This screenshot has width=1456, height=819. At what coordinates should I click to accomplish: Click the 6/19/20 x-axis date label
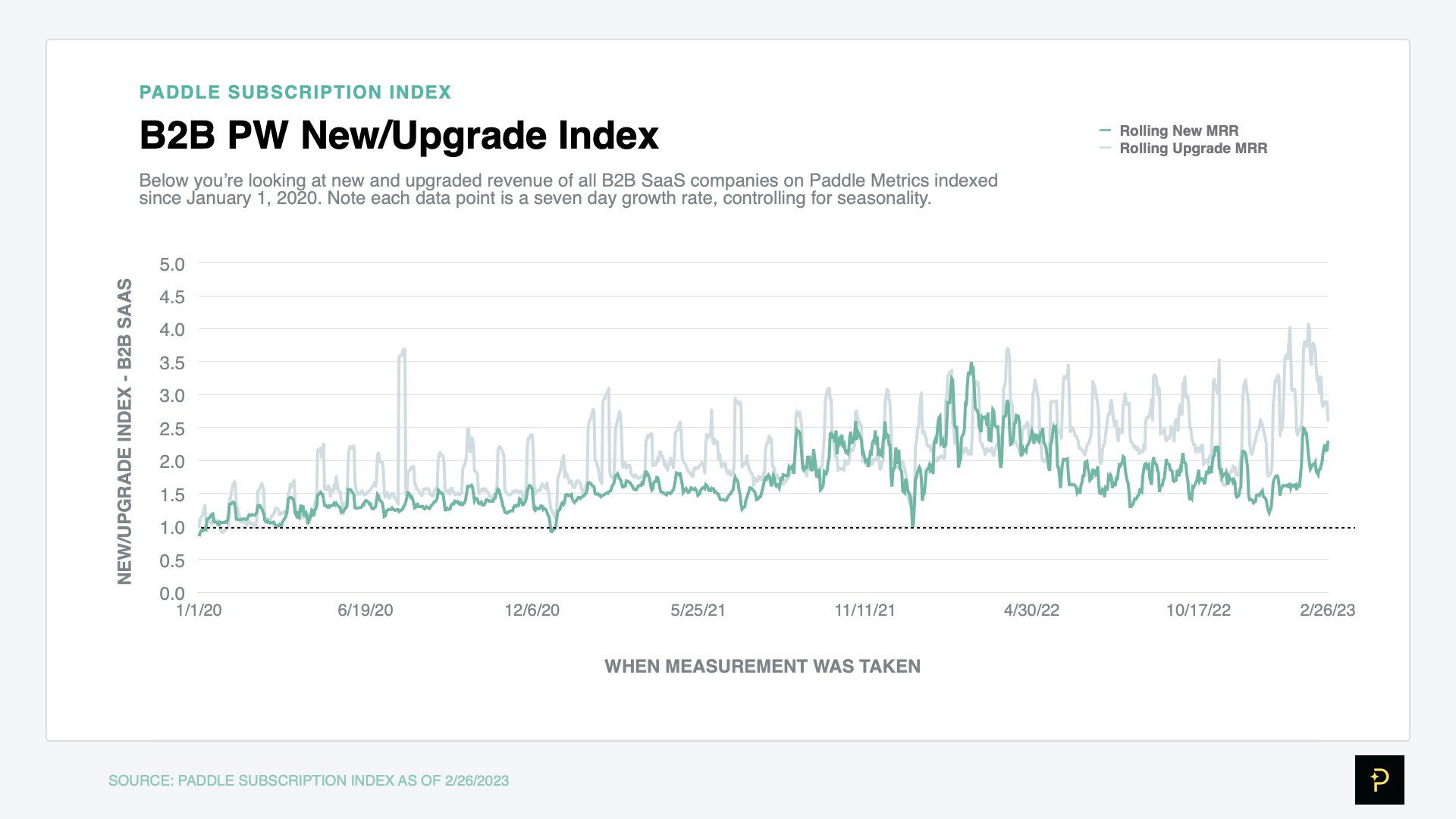point(366,610)
